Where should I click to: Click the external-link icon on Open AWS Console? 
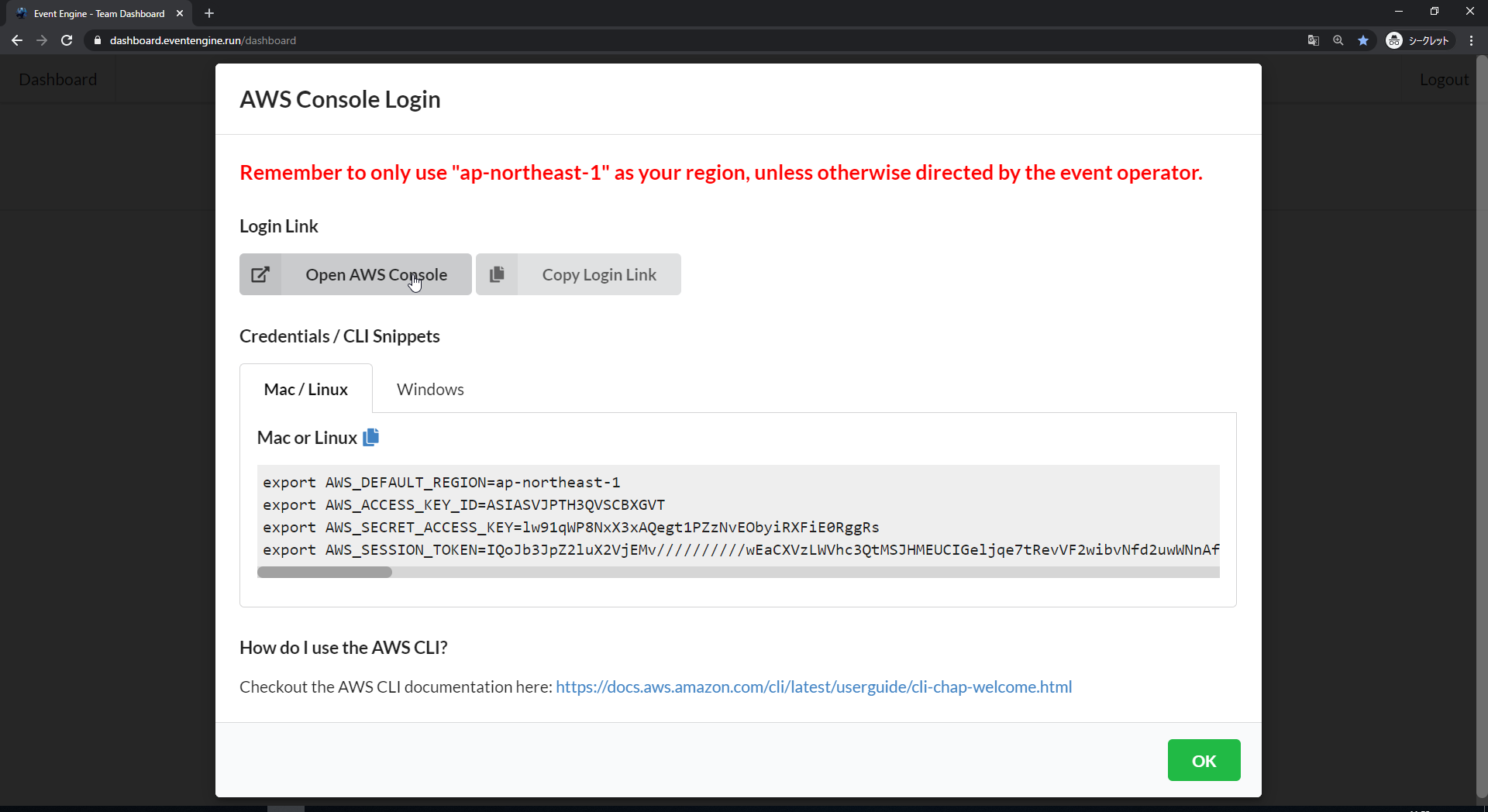click(x=260, y=274)
